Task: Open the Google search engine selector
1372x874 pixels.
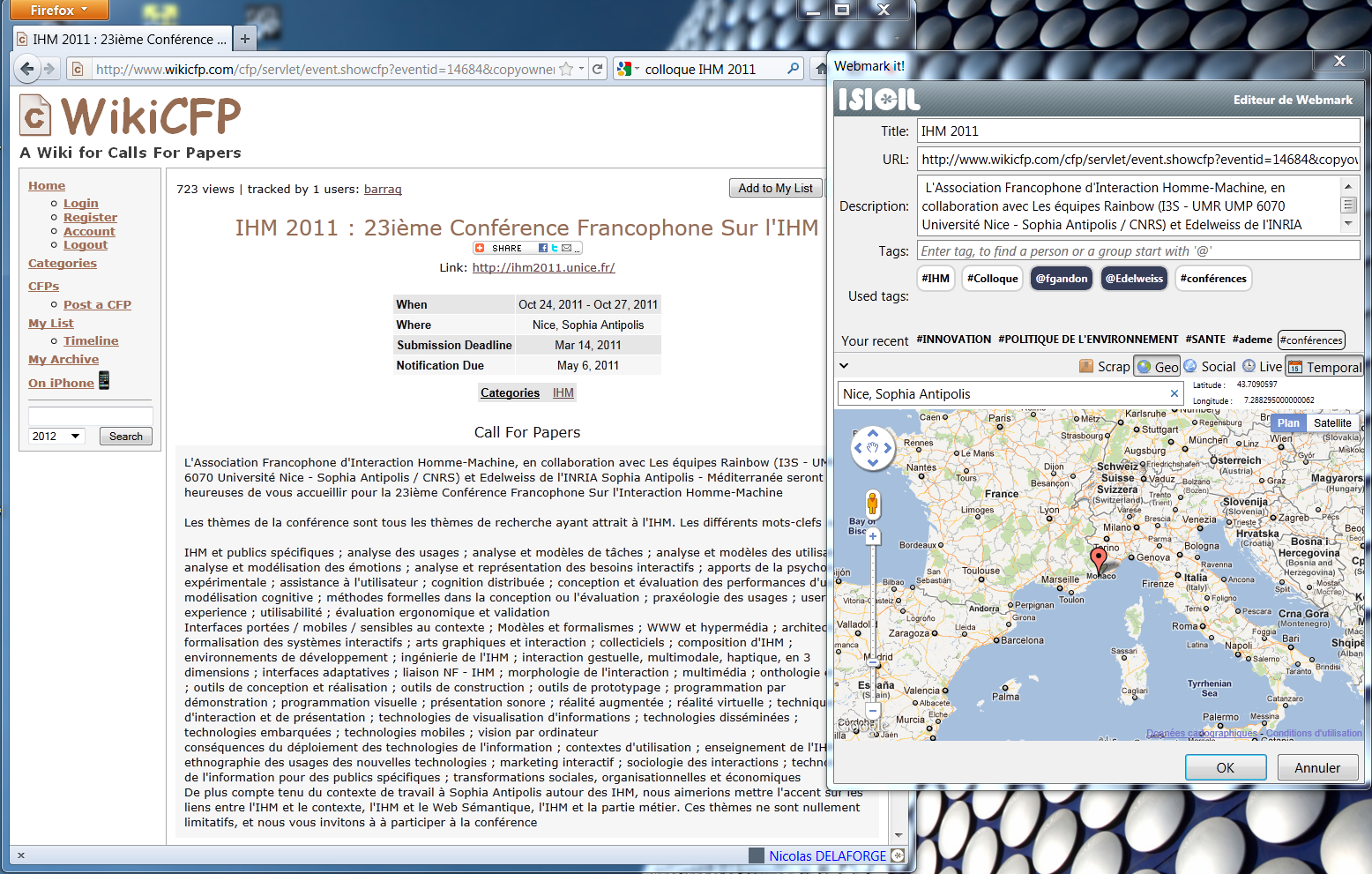Action: pyautogui.click(x=628, y=69)
